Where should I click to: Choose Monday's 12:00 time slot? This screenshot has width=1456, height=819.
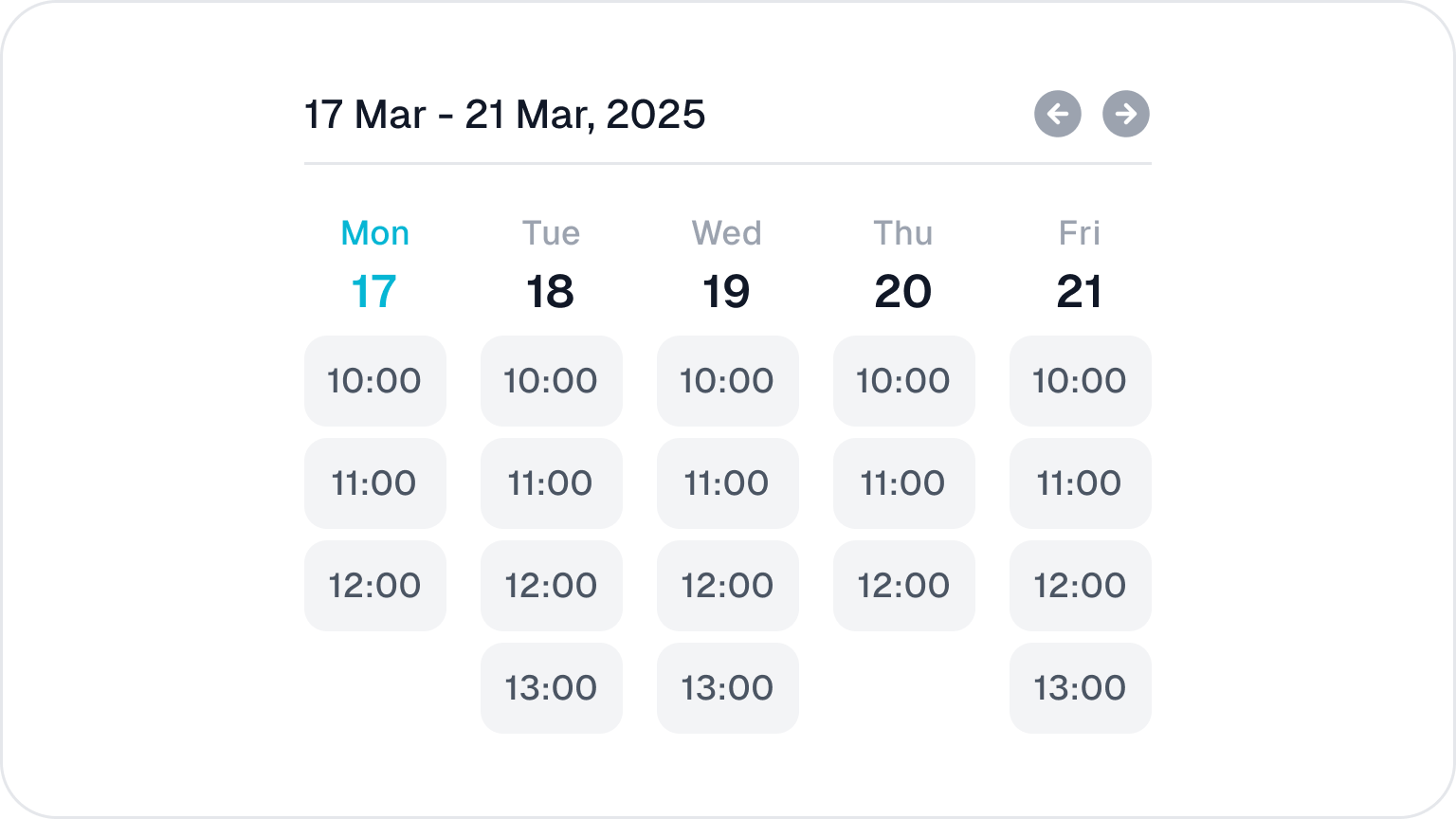pos(374,586)
